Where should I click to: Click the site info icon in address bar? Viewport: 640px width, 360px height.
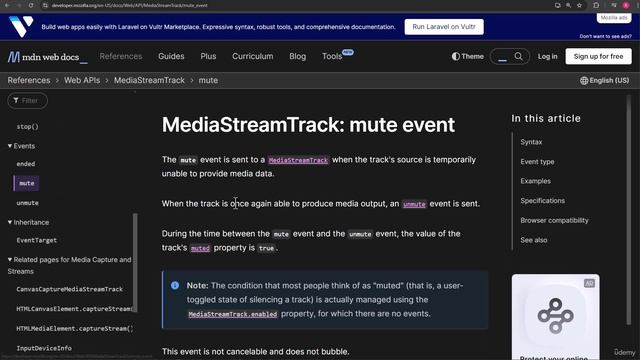tap(45, 5)
